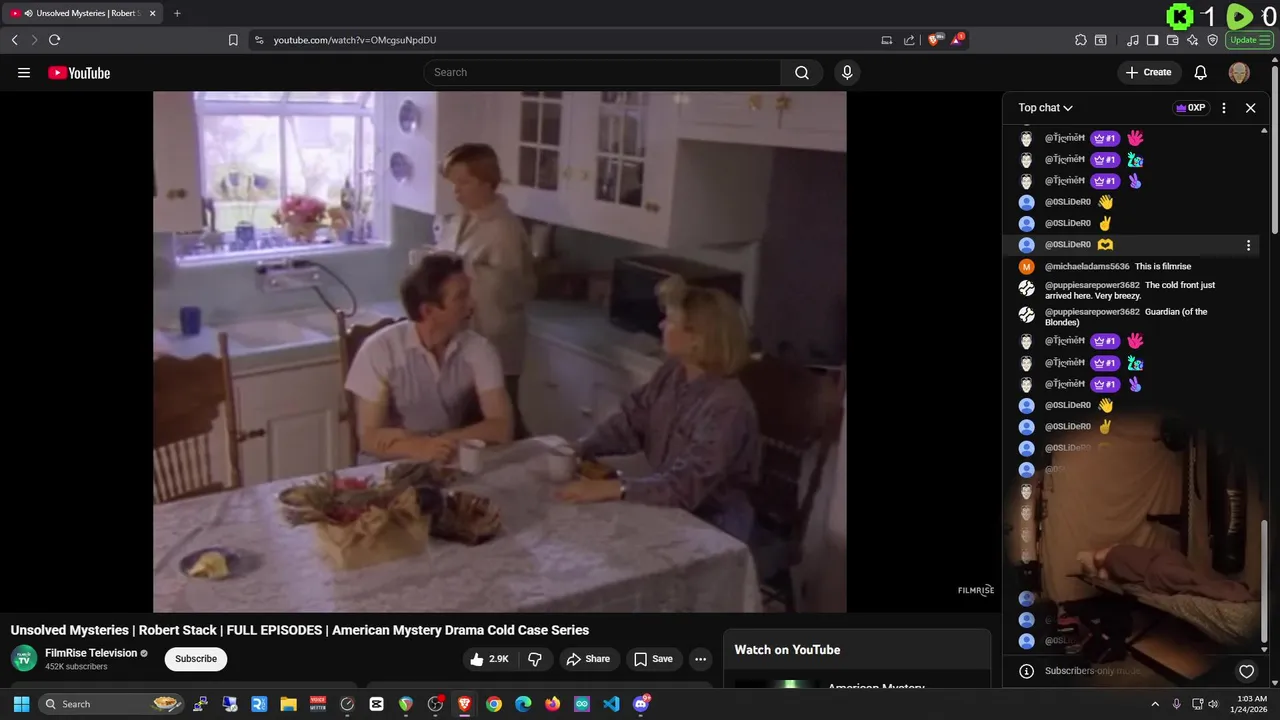Subscribe to FilmRise Television
Image resolution: width=1280 pixels, height=720 pixels.
(x=196, y=659)
